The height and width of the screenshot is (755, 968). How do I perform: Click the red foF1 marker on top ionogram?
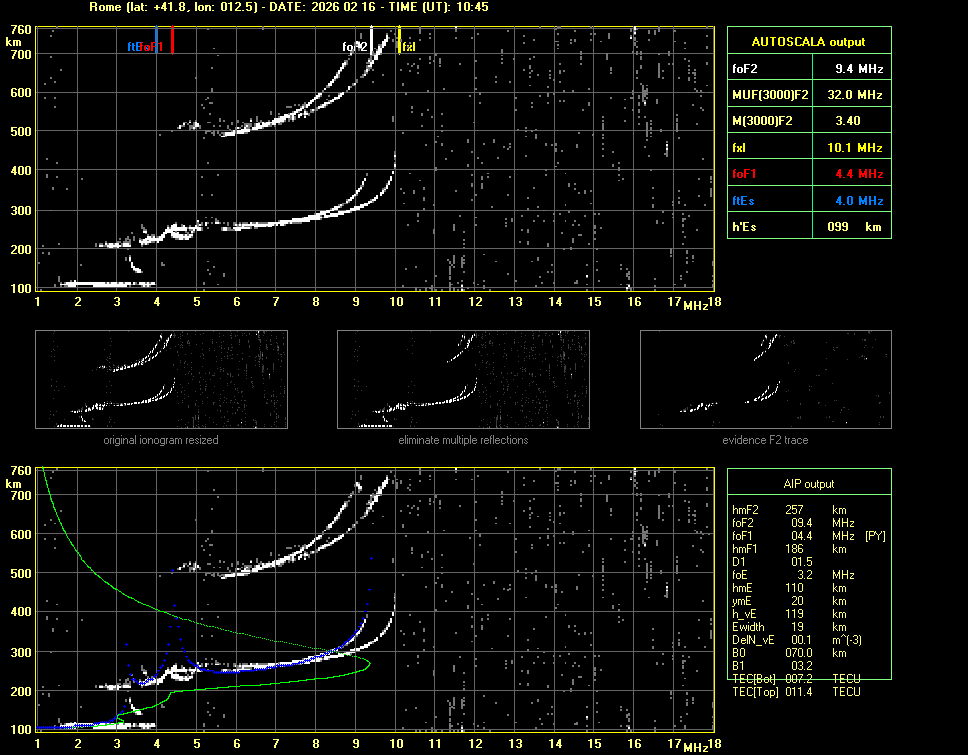[x=172, y=42]
